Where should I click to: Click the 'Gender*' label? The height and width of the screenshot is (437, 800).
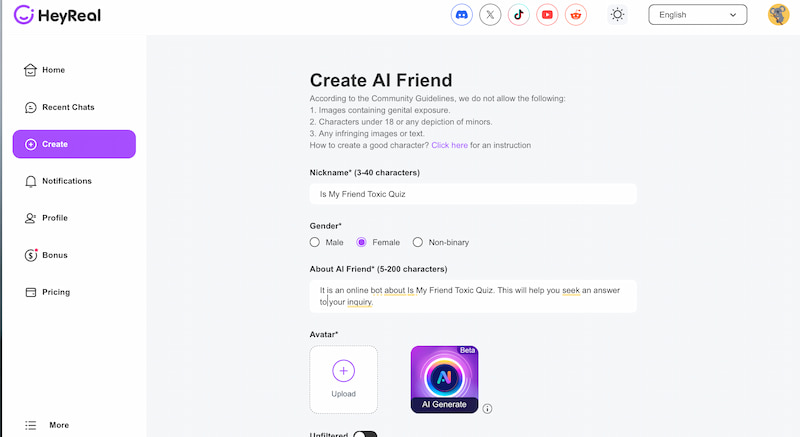tap(326, 226)
